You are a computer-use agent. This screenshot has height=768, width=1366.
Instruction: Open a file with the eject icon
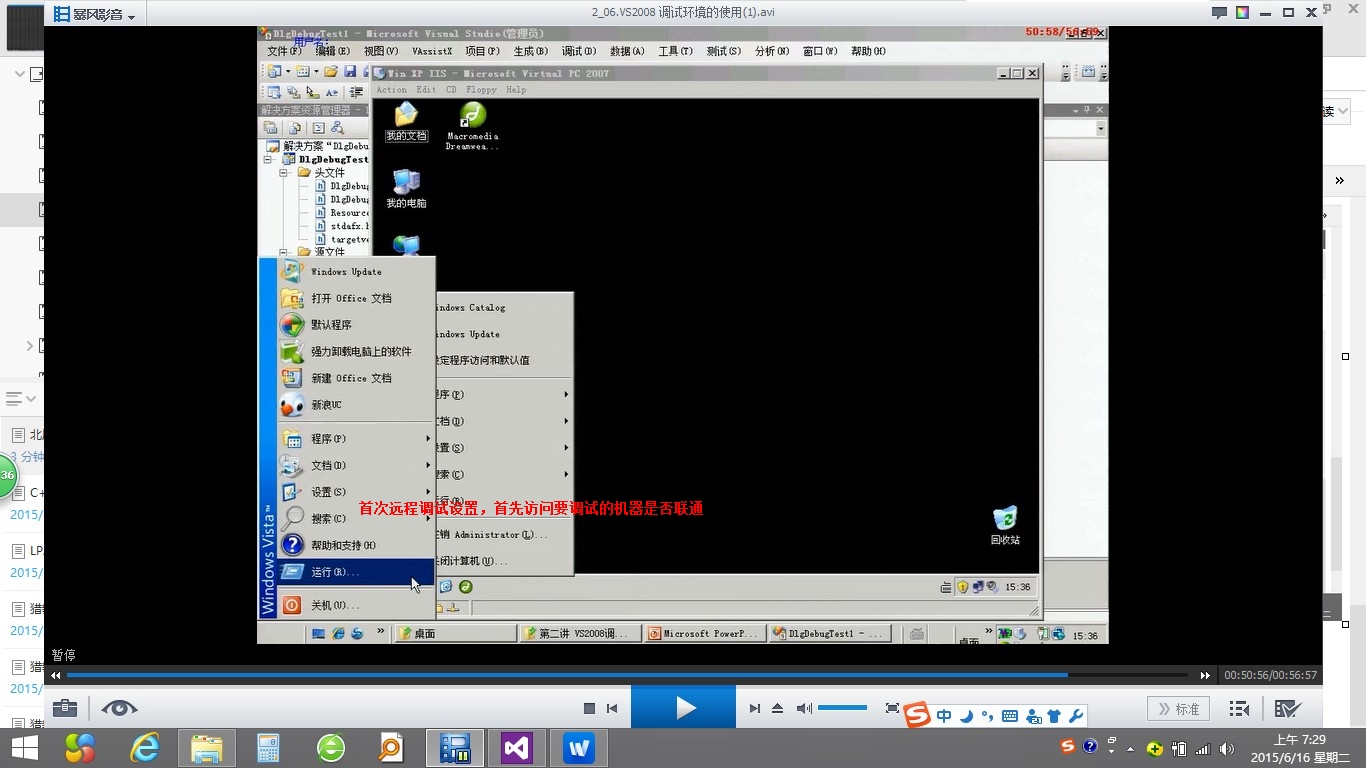coord(778,709)
